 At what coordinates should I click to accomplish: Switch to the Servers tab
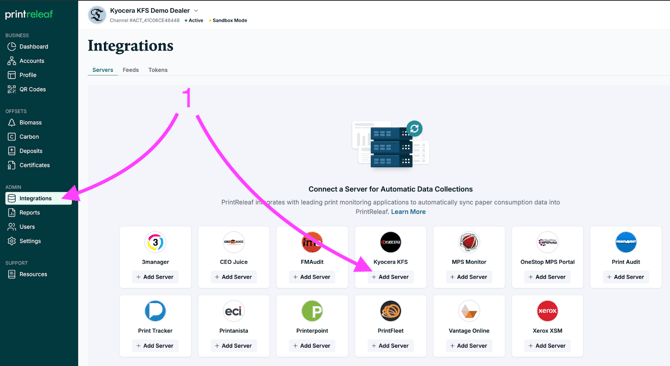[103, 70]
